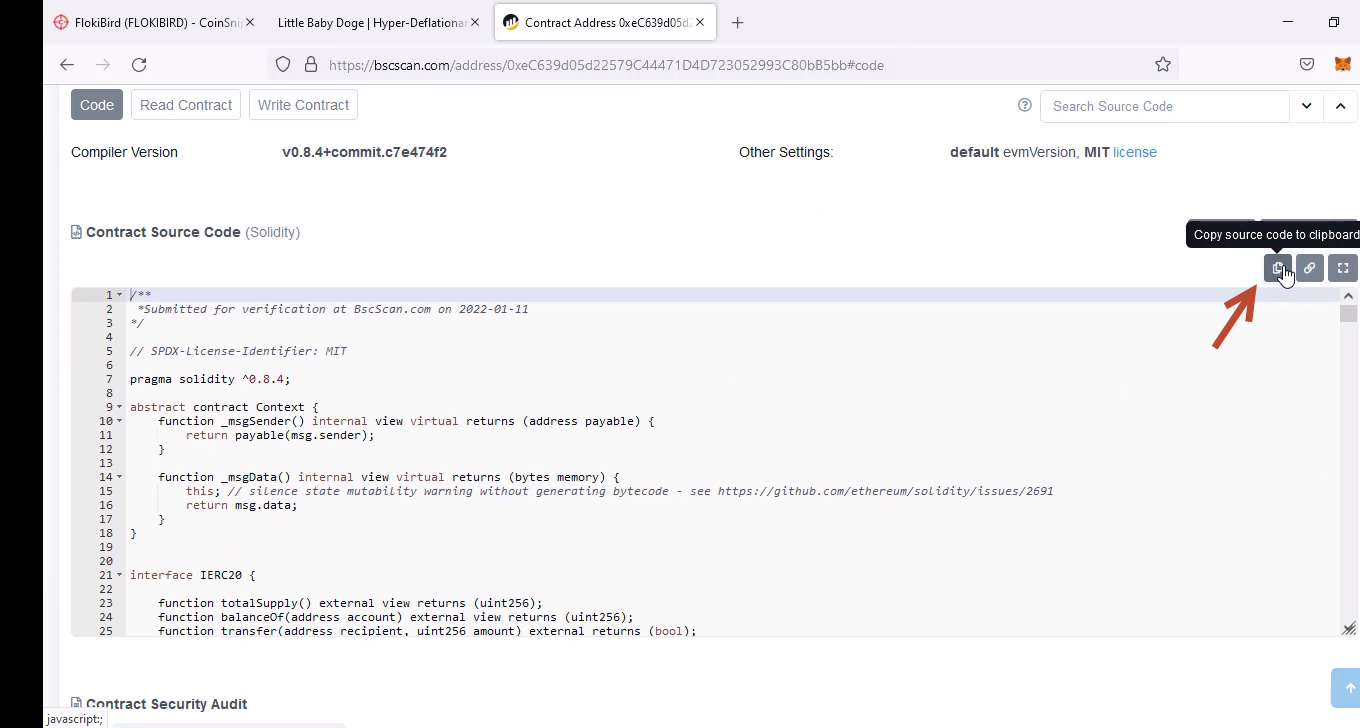Focus the Search Source Code field
Viewport: 1360px width, 728px height.
[x=1164, y=106]
